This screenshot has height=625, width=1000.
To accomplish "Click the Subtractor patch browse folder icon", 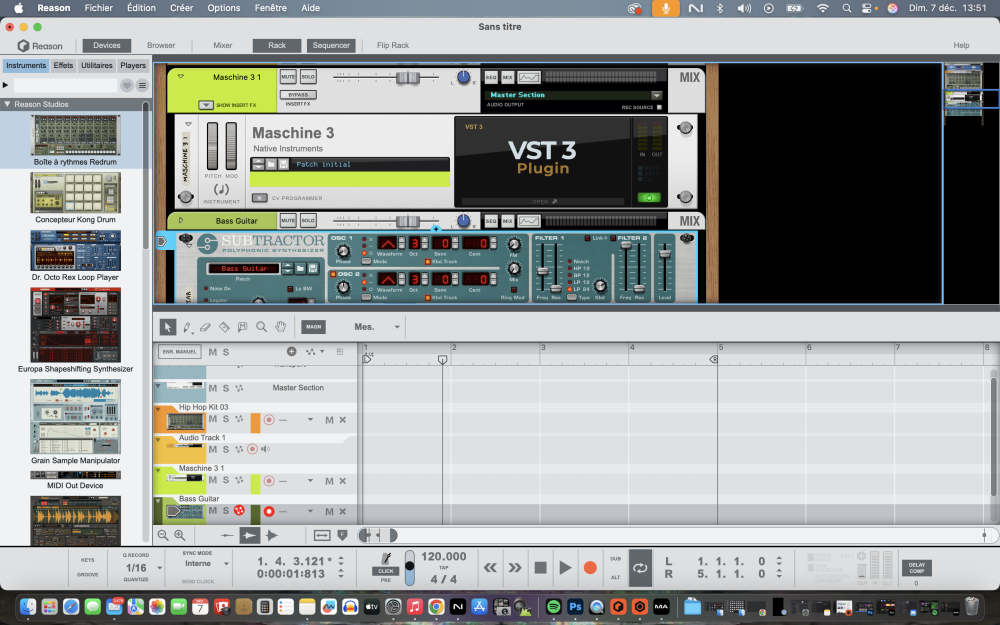I will coord(302,268).
